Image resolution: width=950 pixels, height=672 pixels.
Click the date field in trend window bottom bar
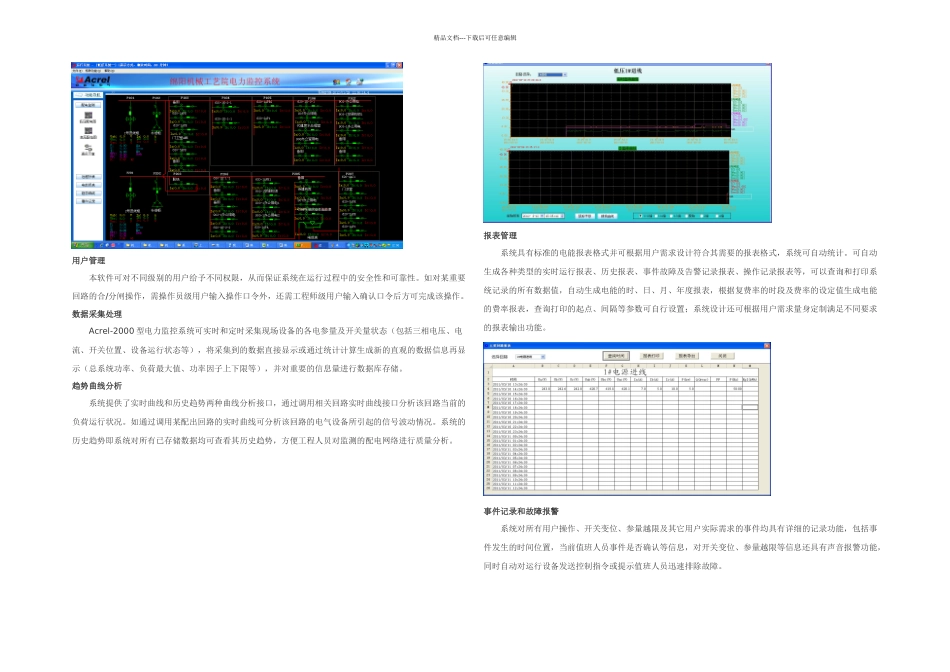coord(543,216)
